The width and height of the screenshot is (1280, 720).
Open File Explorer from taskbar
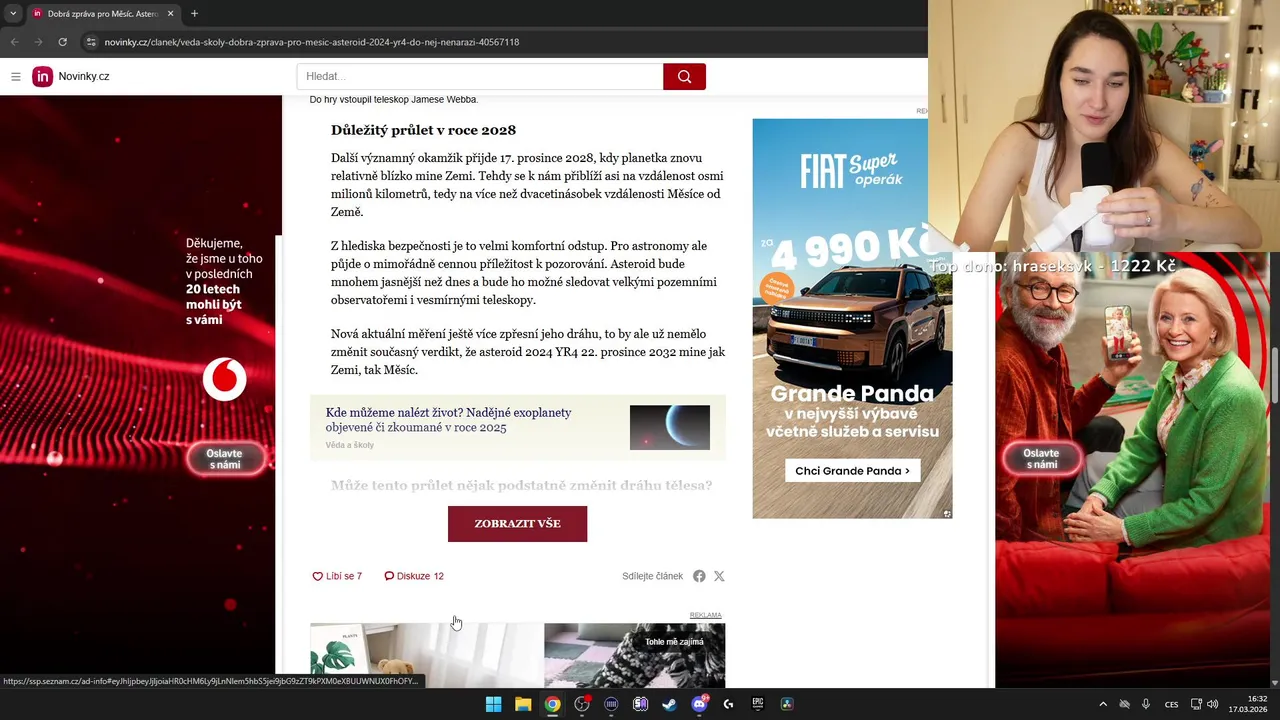tap(523, 704)
